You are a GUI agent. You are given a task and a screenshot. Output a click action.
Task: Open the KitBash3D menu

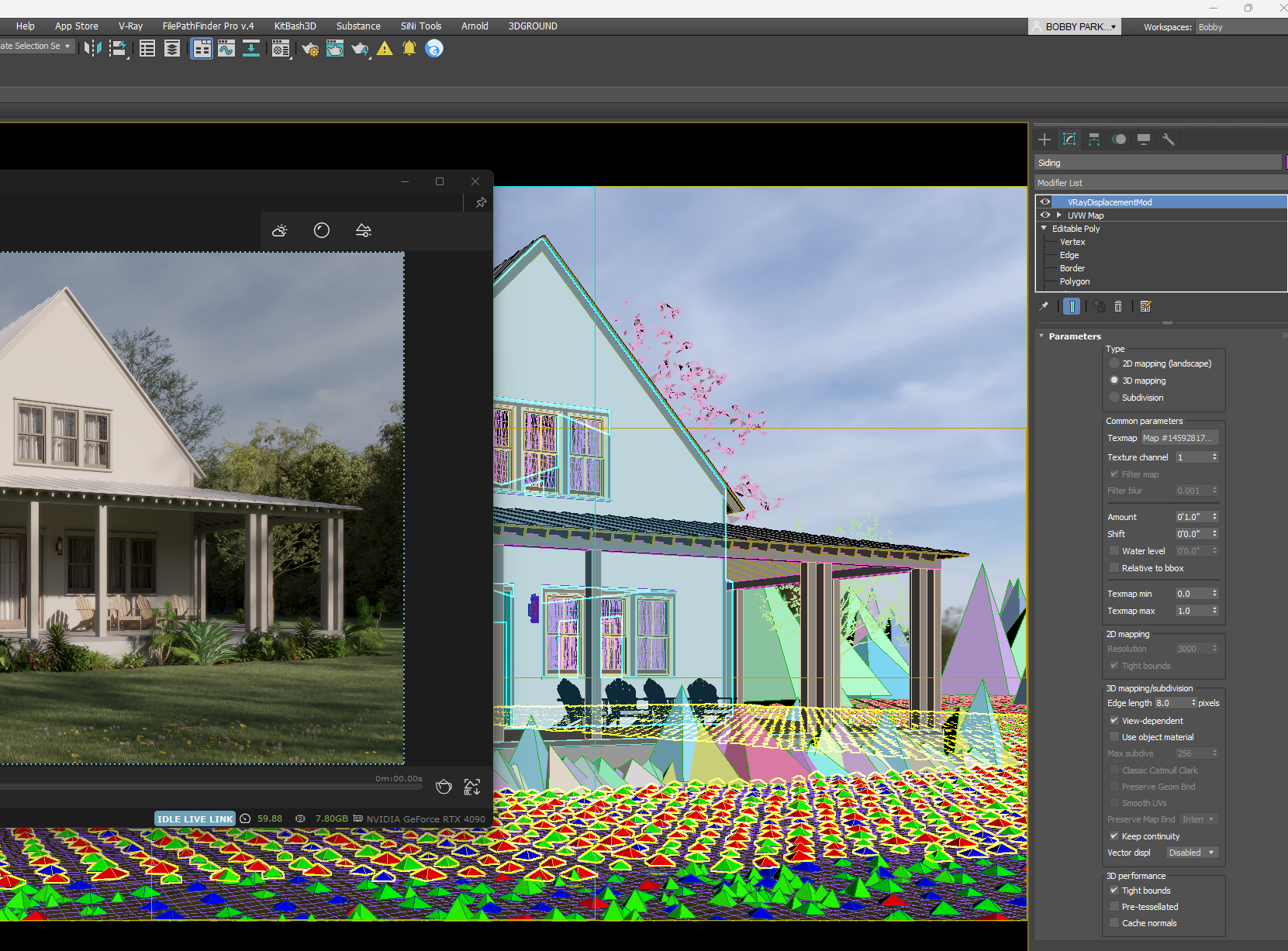coord(295,26)
